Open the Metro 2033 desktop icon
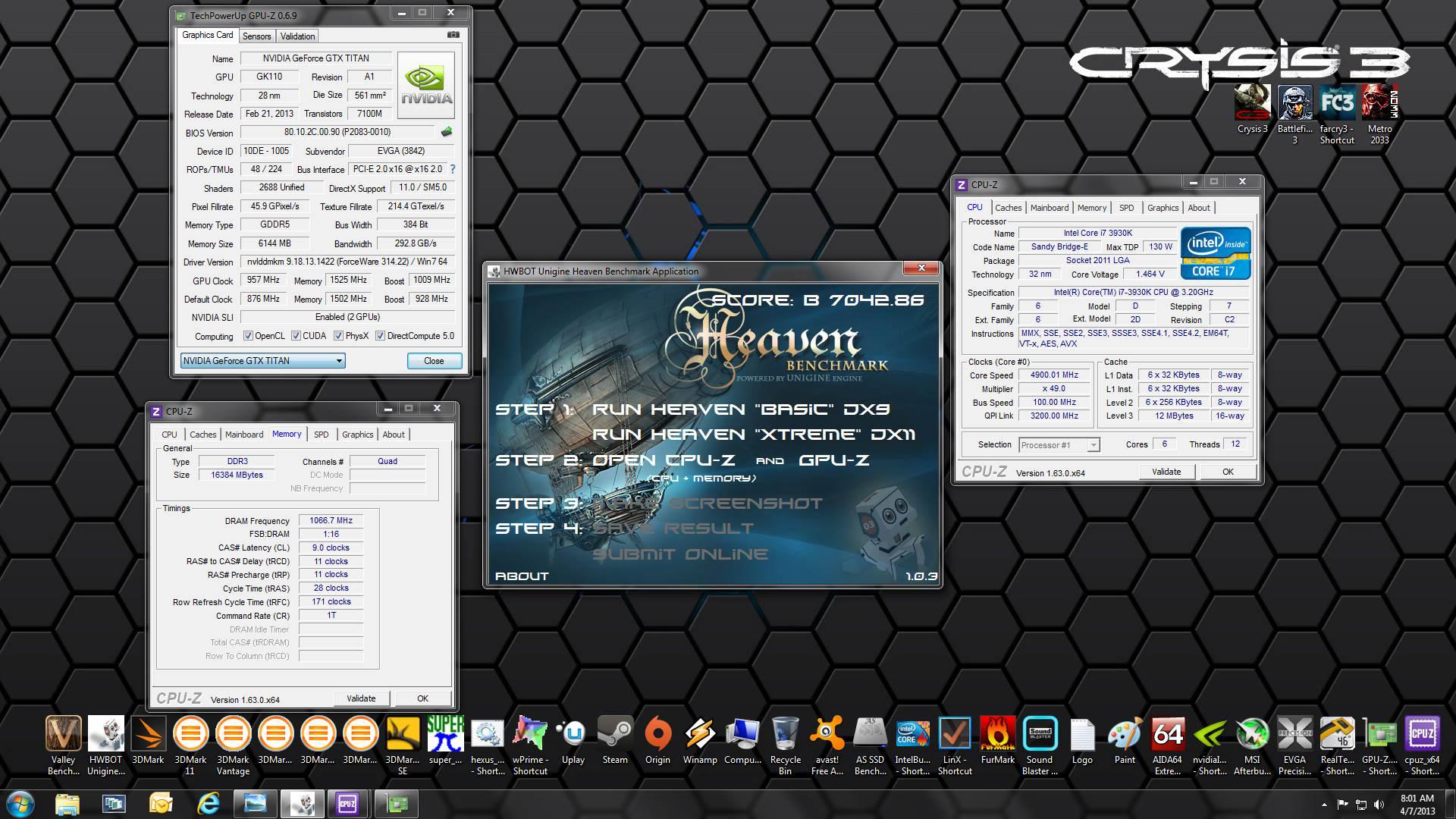1456x819 pixels. click(1379, 115)
